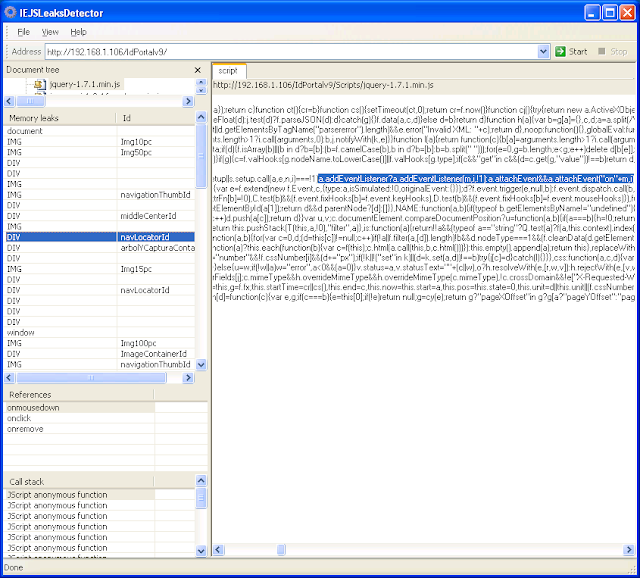This screenshot has width=640, height=578.
Task: Select the DIV row arbolYCapturaConta
Action: click(100, 248)
